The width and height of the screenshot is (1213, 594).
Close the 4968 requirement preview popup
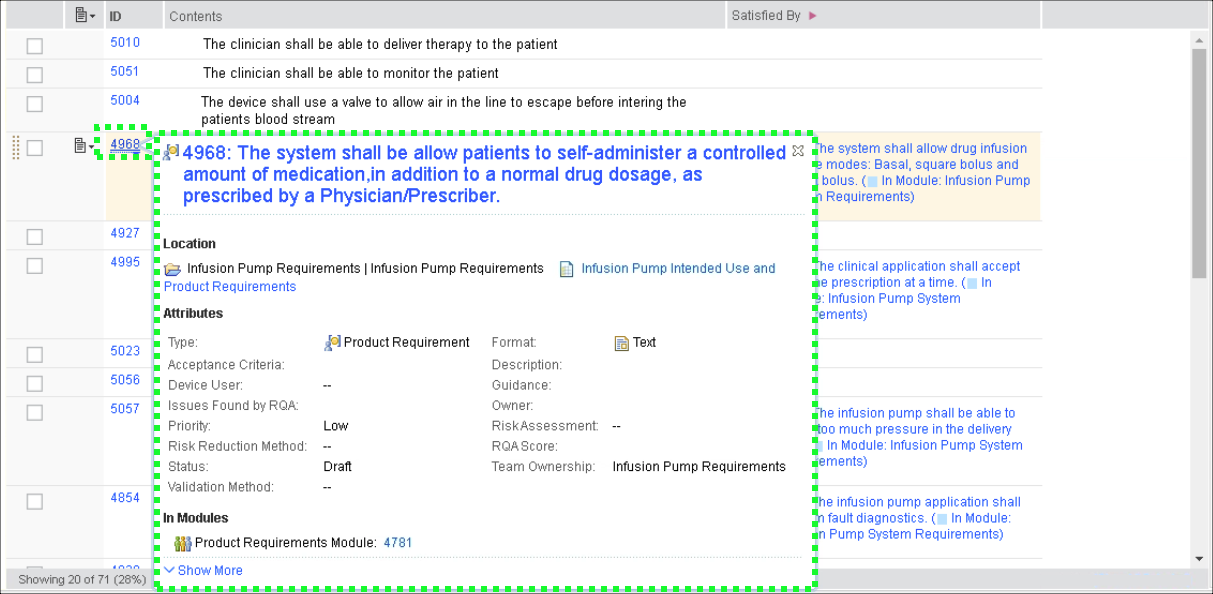[x=797, y=151]
